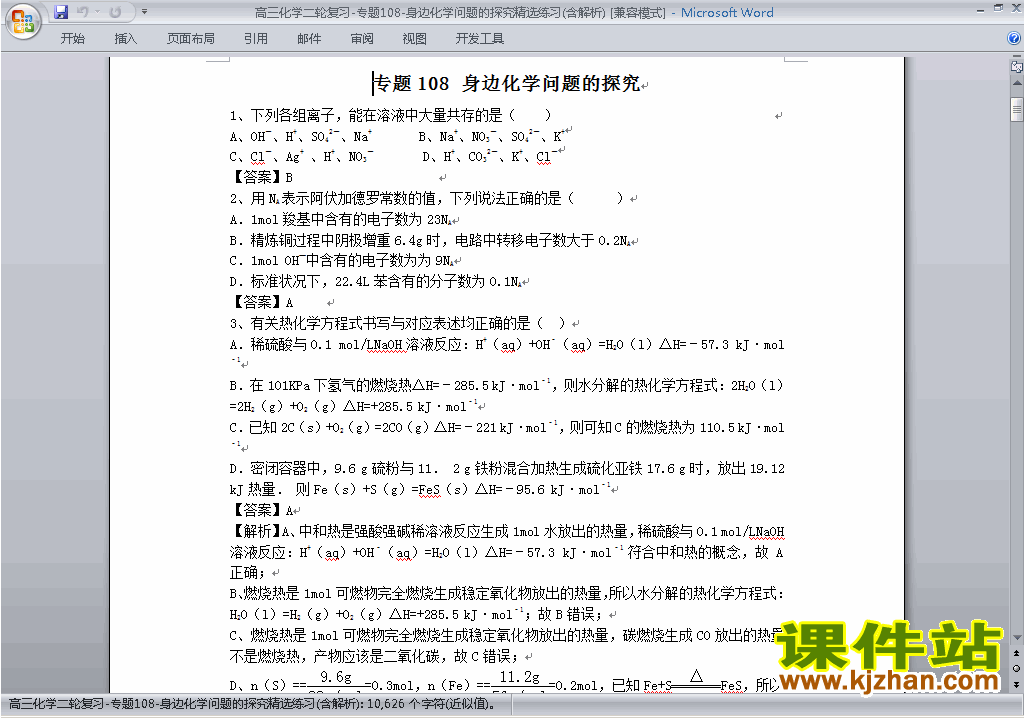1024x718 pixels.
Task: Click the vertical scrollbar thumb
Action: [1017, 108]
